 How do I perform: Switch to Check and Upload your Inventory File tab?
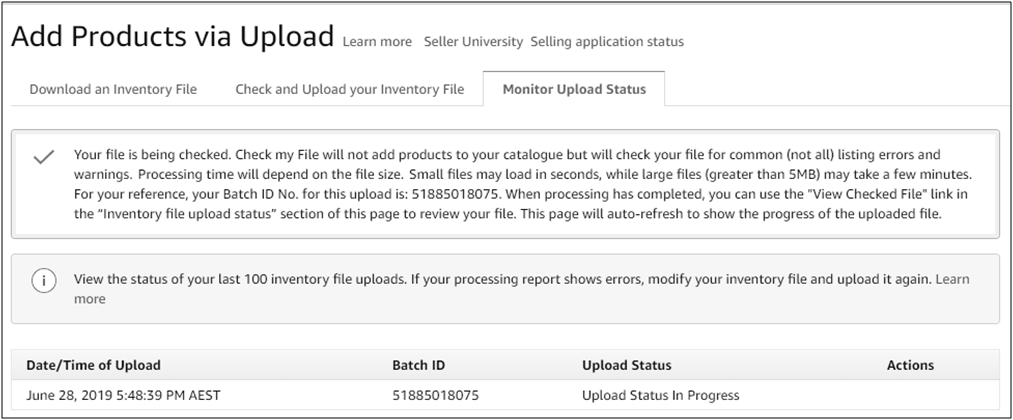pos(349,89)
